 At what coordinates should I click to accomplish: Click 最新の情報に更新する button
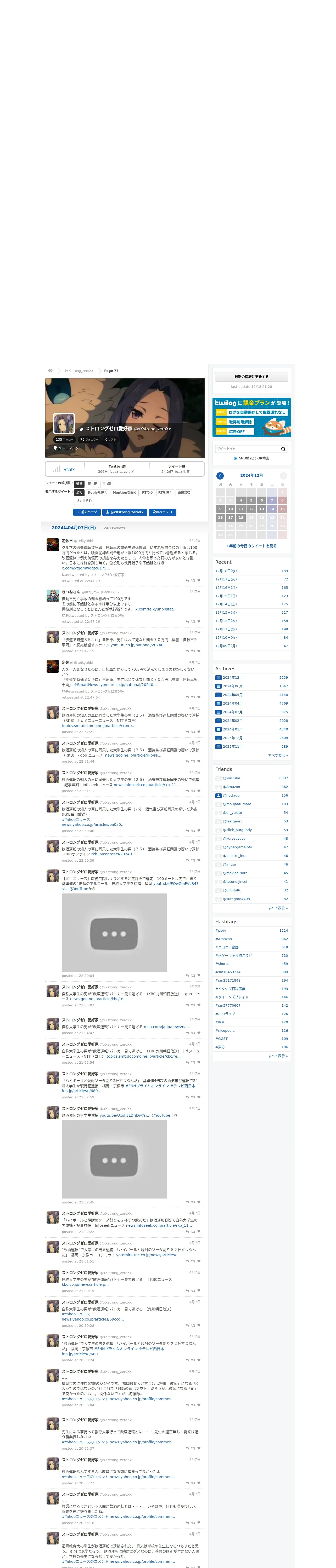(x=251, y=377)
